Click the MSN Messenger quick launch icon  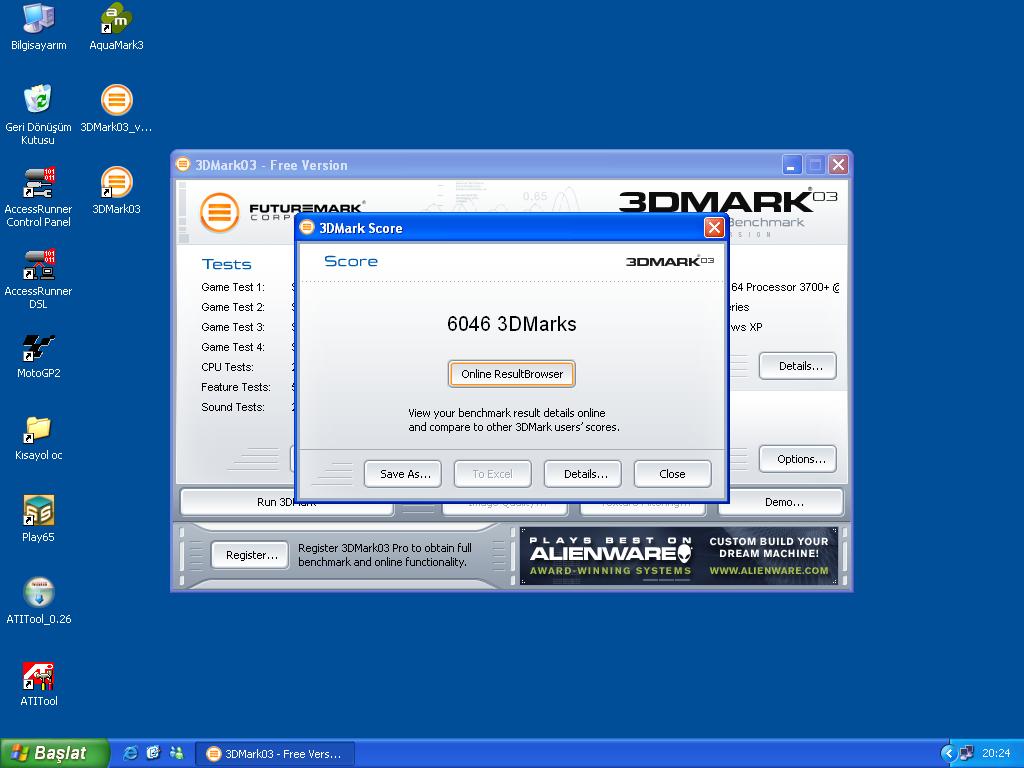(x=176, y=753)
